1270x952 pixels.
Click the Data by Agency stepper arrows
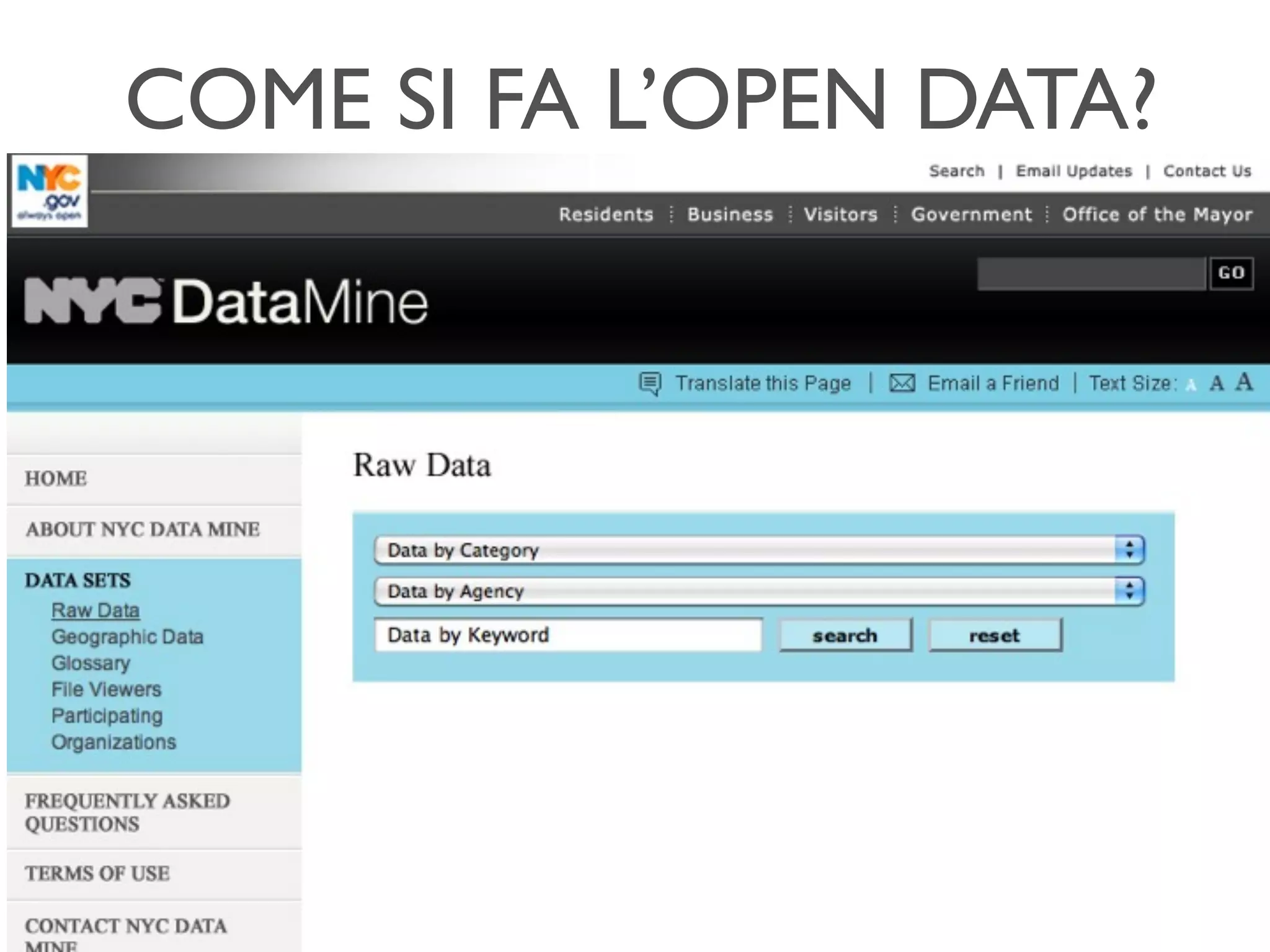[1129, 591]
